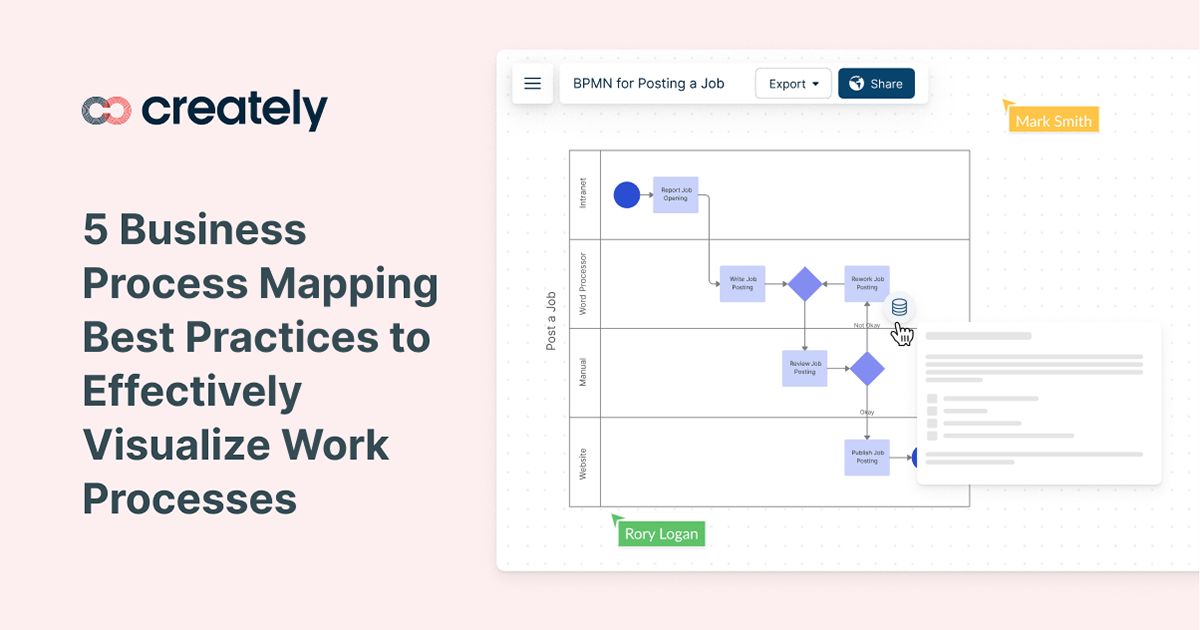Screen dimensions: 1200x630
Task: Select the Report Job Opening task box
Action: (x=675, y=194)
